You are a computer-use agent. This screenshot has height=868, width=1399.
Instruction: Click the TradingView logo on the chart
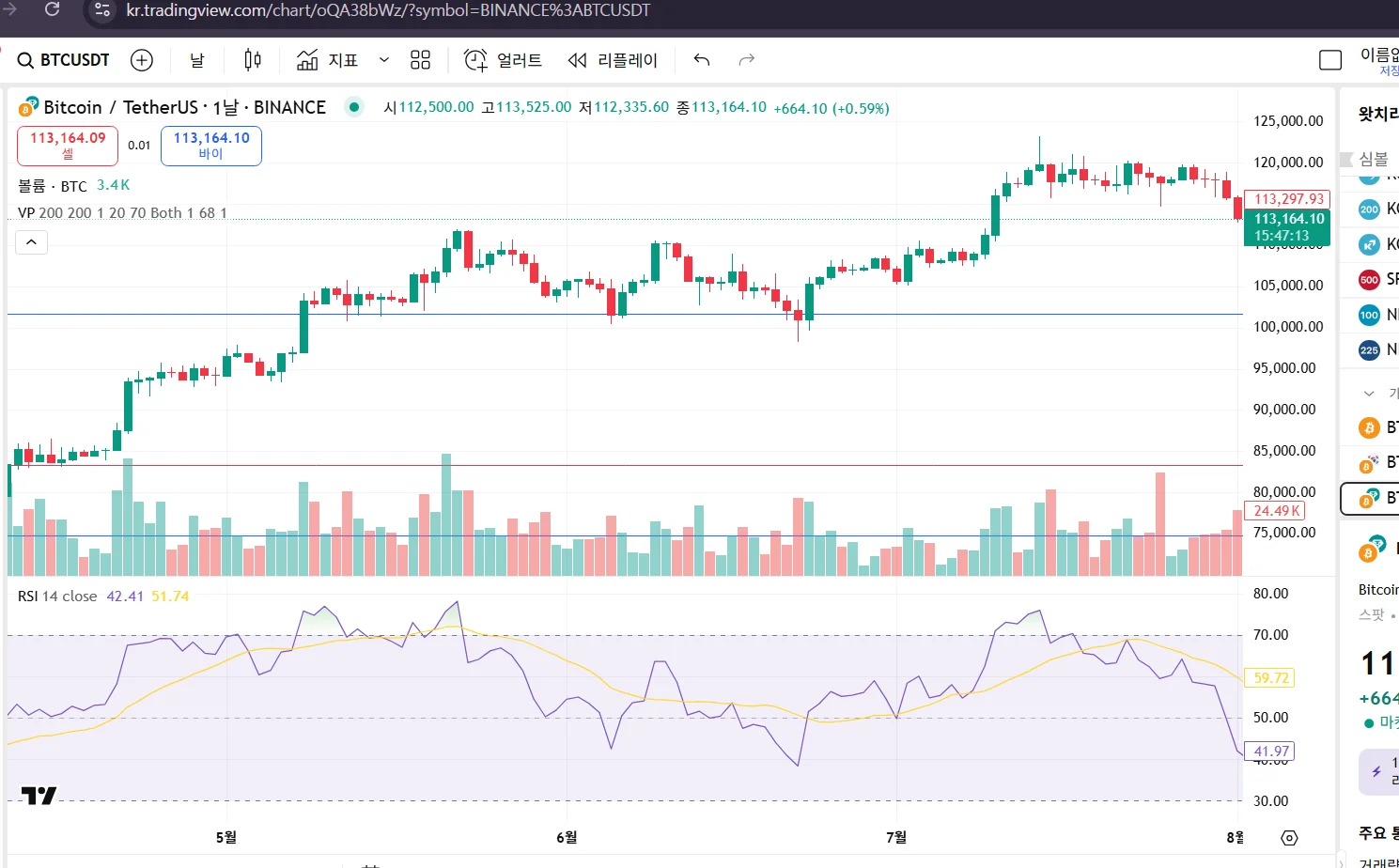(x=39, y=796)
